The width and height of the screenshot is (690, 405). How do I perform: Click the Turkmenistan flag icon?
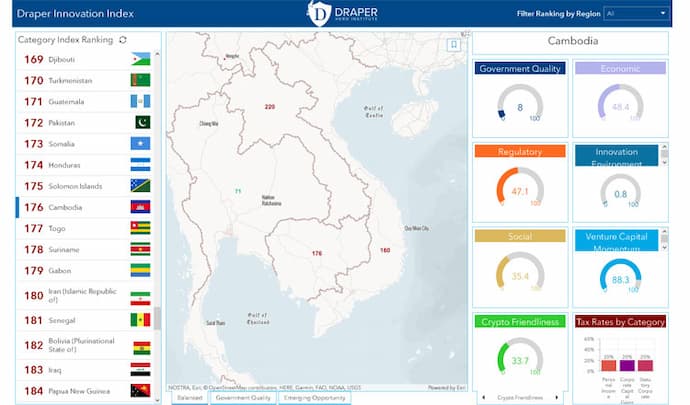(x=140, y=80)
